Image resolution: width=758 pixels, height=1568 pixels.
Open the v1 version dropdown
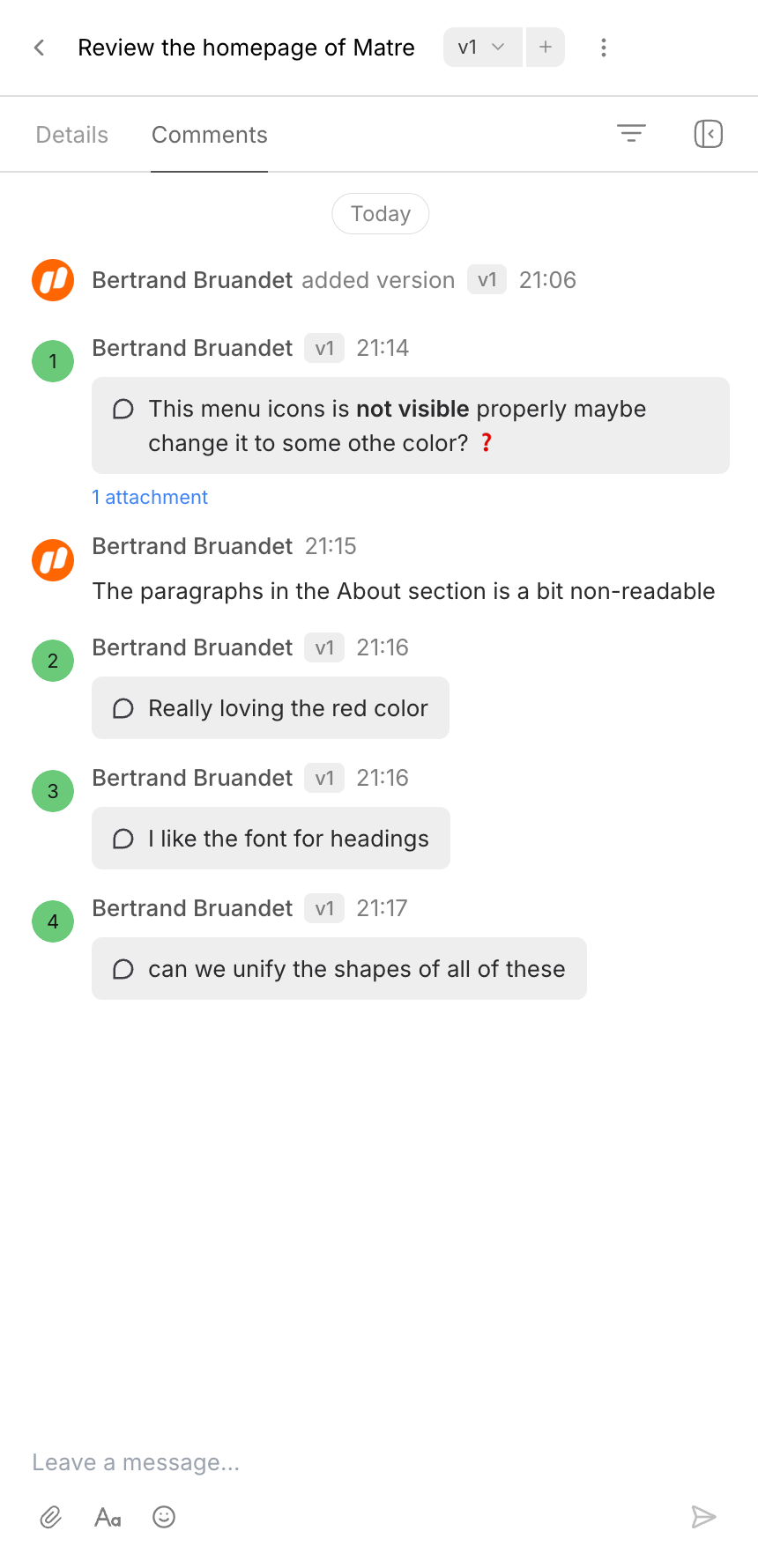click(481, 48)
